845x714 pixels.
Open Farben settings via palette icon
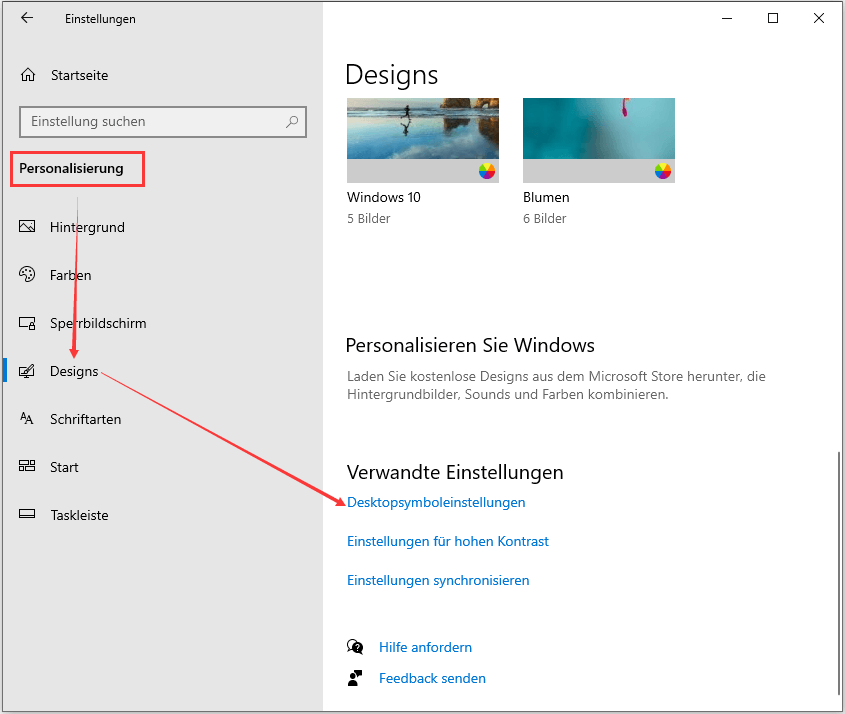pos(26,275)
